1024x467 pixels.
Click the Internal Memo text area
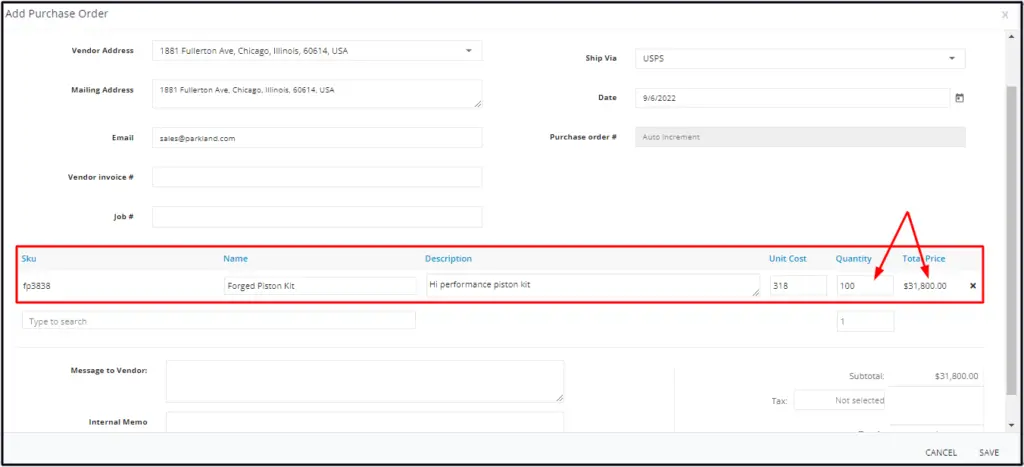tap(364, 422)
